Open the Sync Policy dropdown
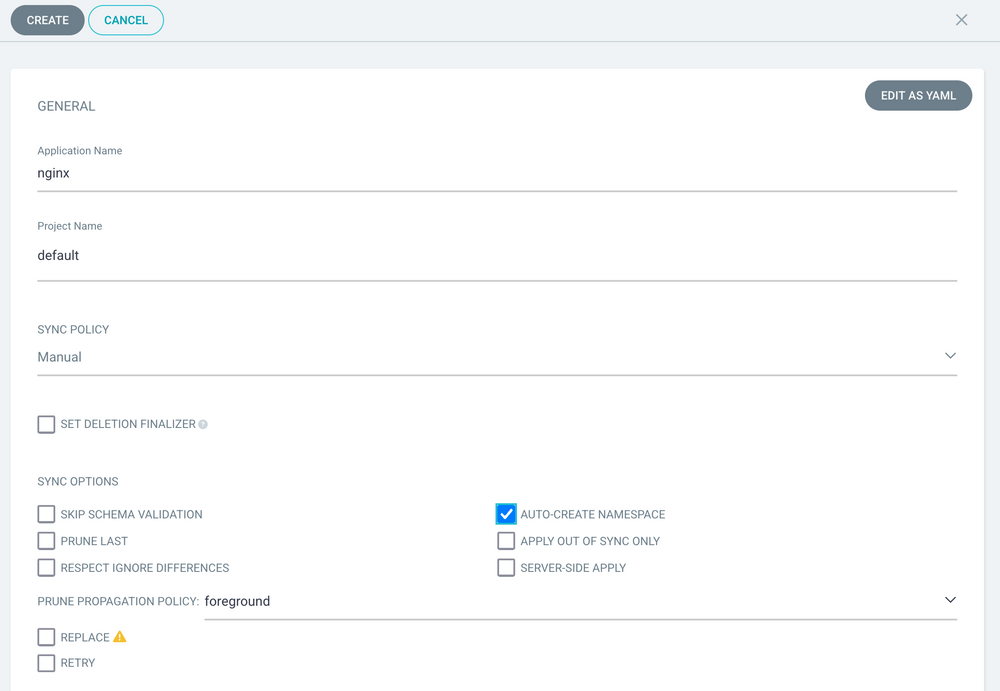 click(497, 357)
